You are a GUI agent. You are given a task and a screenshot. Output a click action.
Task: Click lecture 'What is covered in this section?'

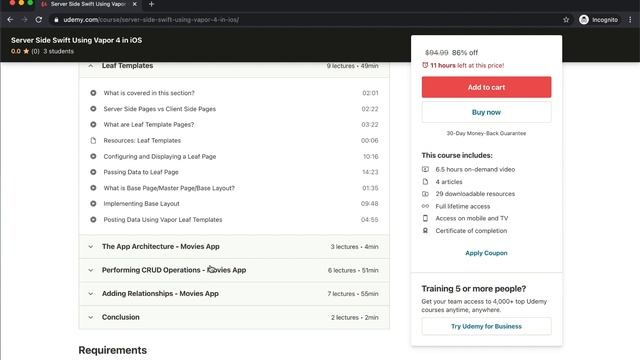tap(149, 93)
